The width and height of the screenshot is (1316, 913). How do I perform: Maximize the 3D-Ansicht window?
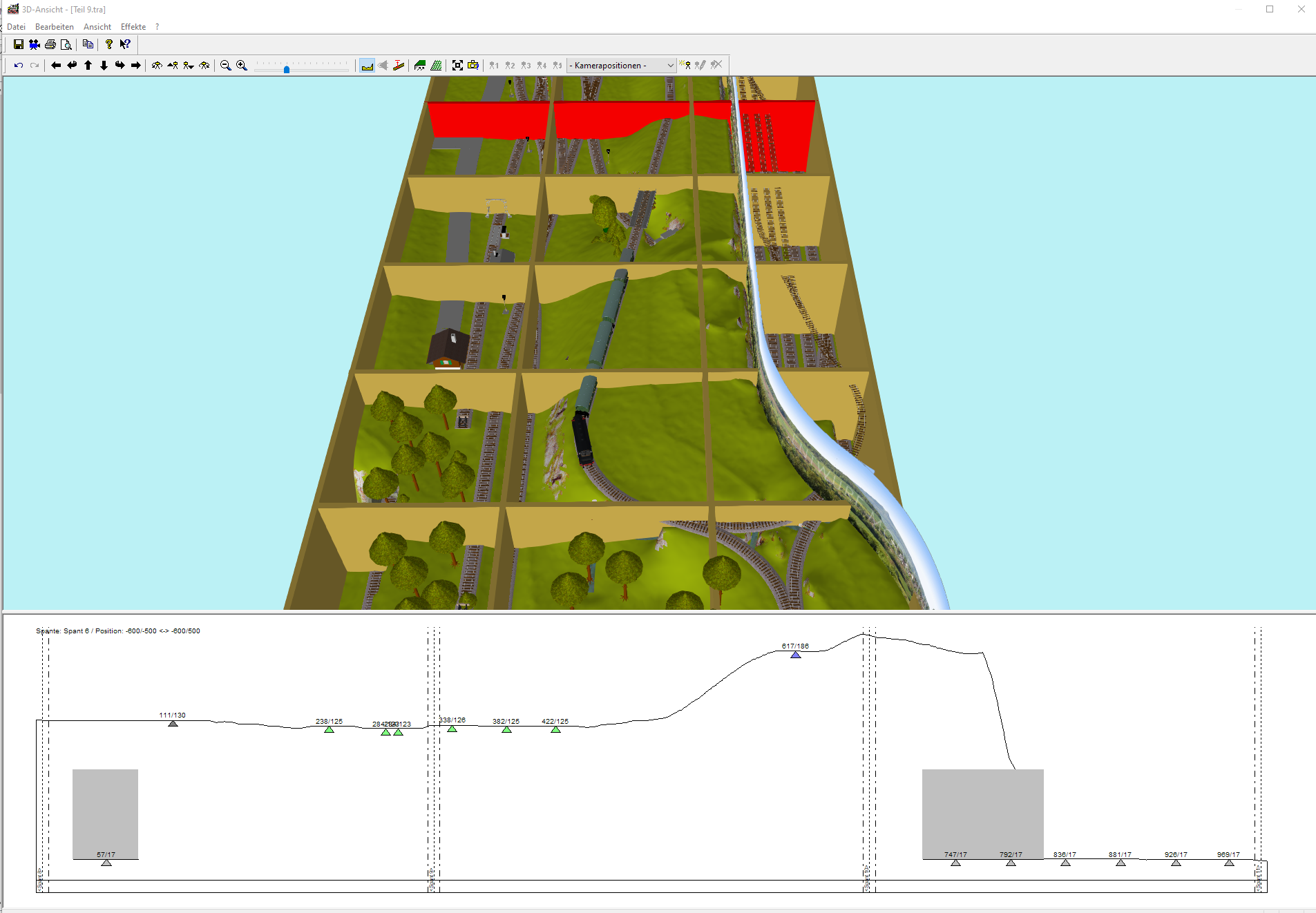click(1270, 9)
